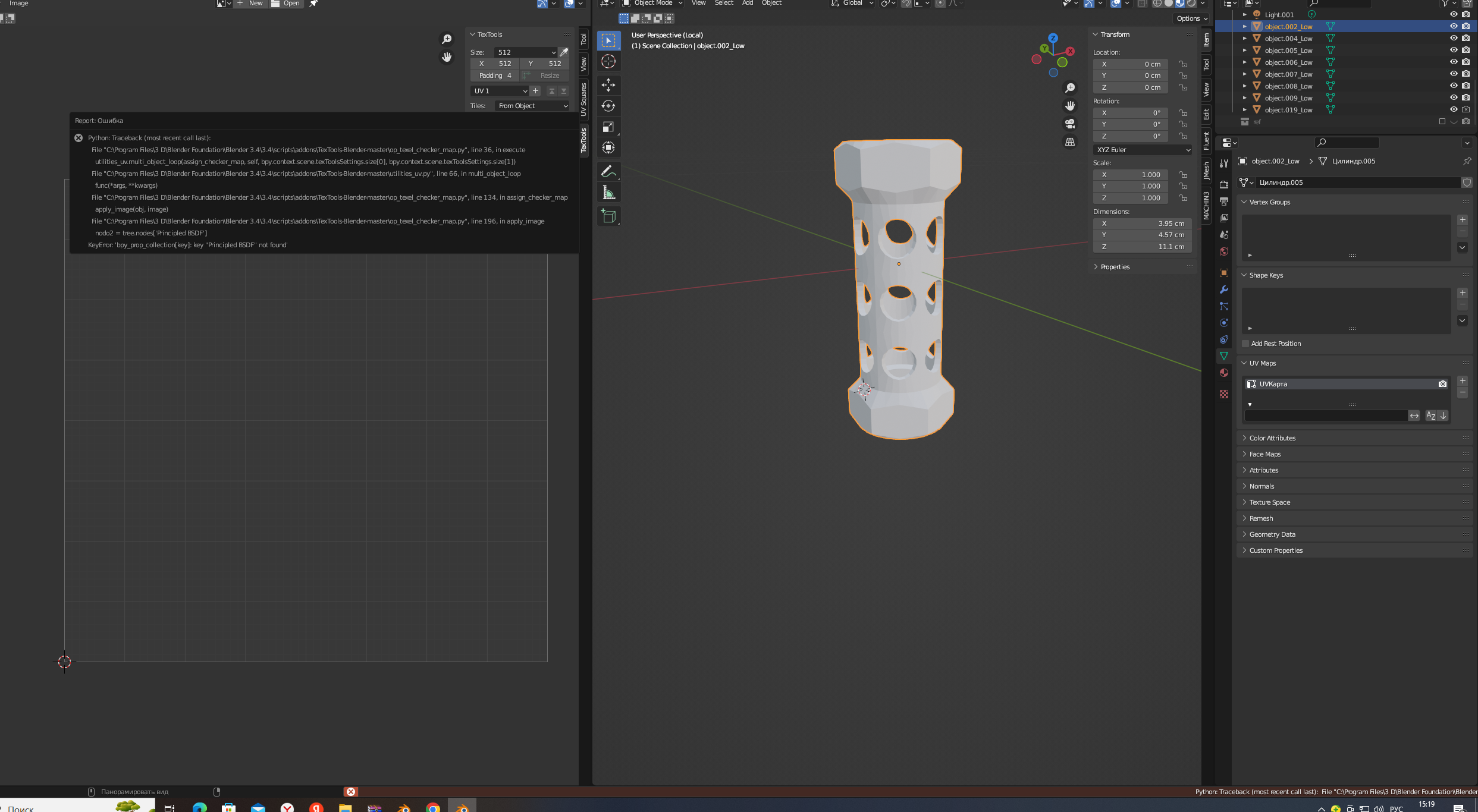This screenshot has height=812, width=1478.
Task: Open the Material properties tab
Action: pos(1223,373)
